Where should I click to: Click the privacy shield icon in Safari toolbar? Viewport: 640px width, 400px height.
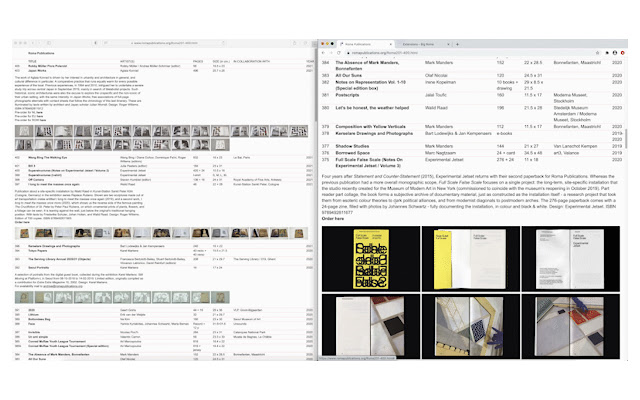pos(96,42)
